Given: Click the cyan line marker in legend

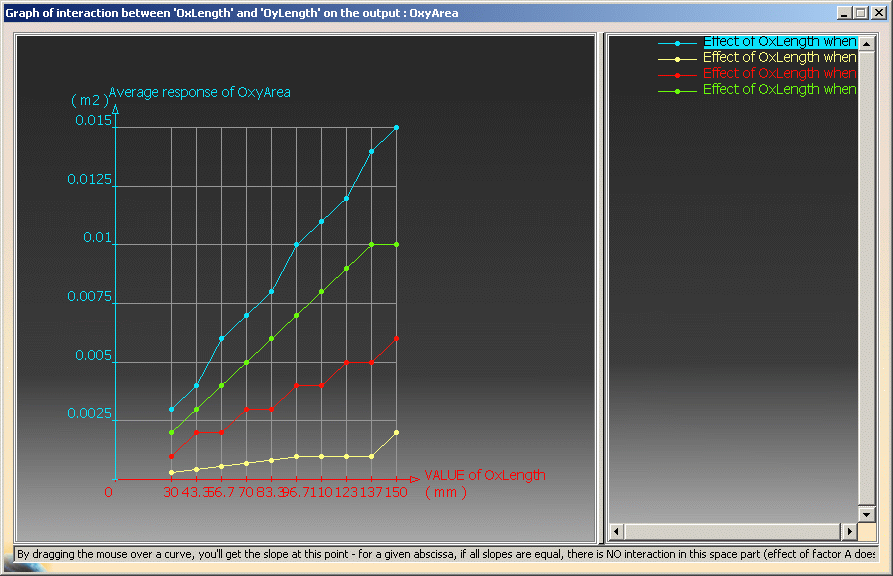Looking at the screenshot, I should pyautogui.click(x=678, y=43).
